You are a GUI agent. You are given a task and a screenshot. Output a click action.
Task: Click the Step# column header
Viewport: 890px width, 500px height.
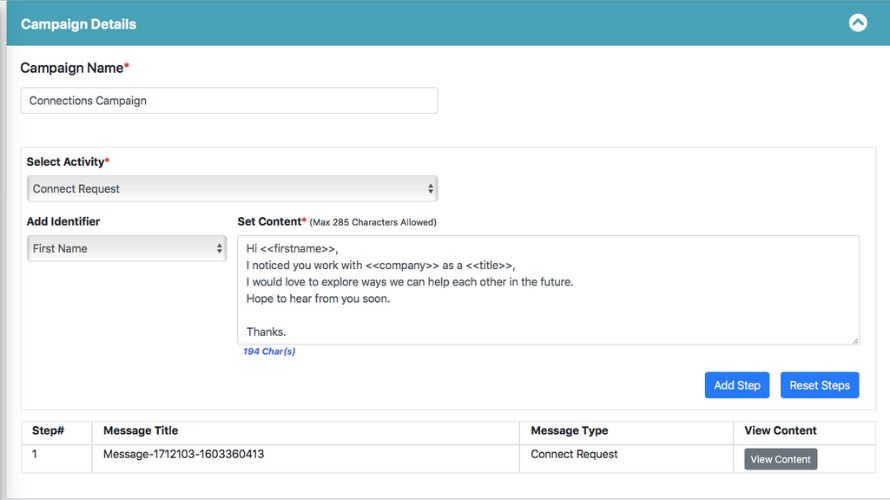point(48,431)
